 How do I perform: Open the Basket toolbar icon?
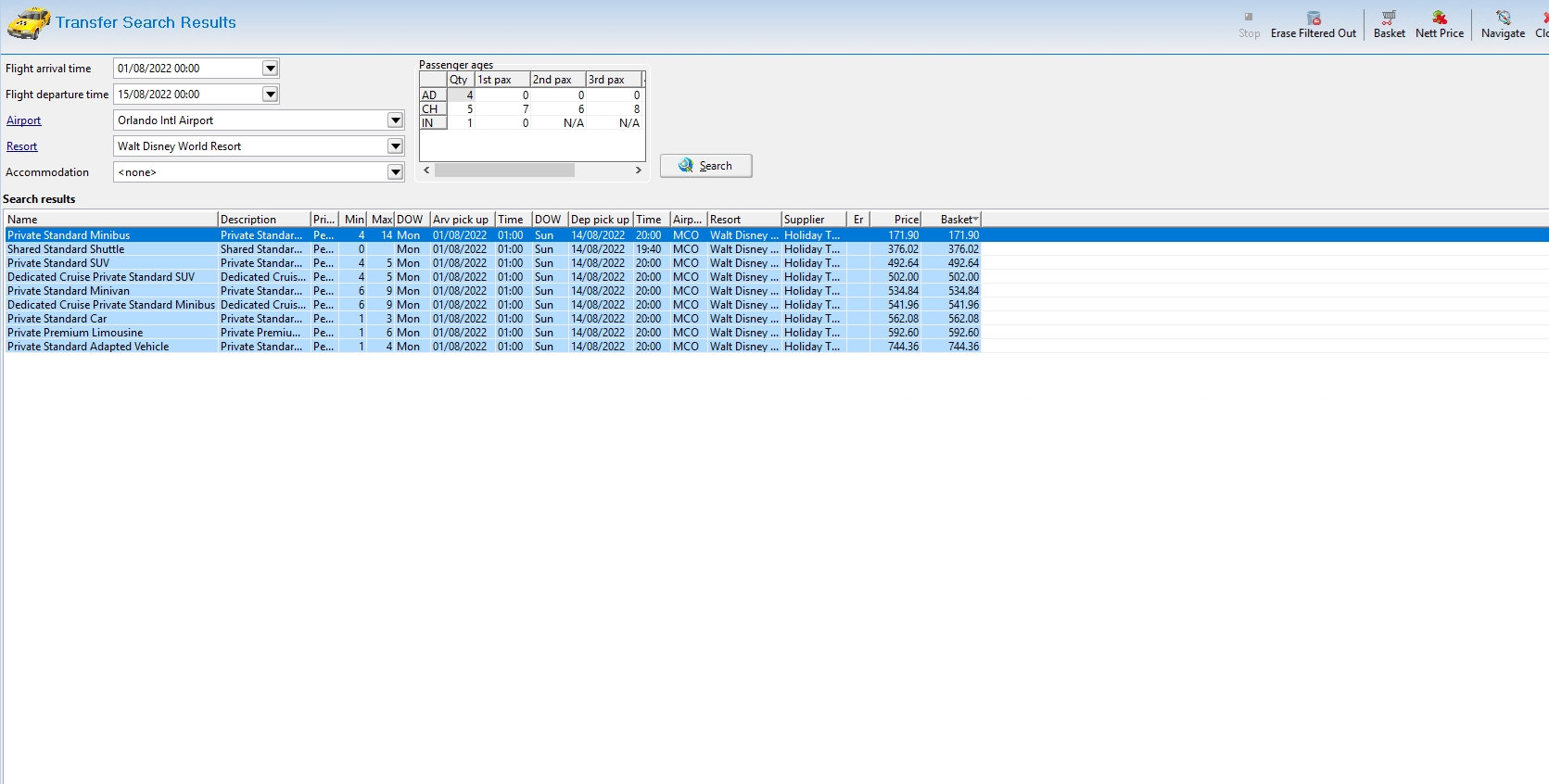click(x=1389, y=24)
